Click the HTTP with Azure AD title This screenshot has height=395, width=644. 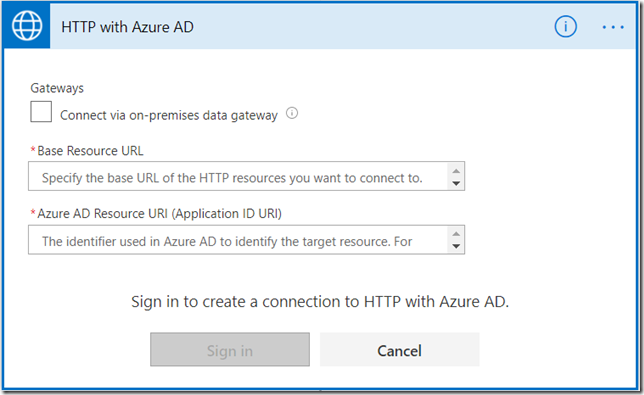[127, 27]
